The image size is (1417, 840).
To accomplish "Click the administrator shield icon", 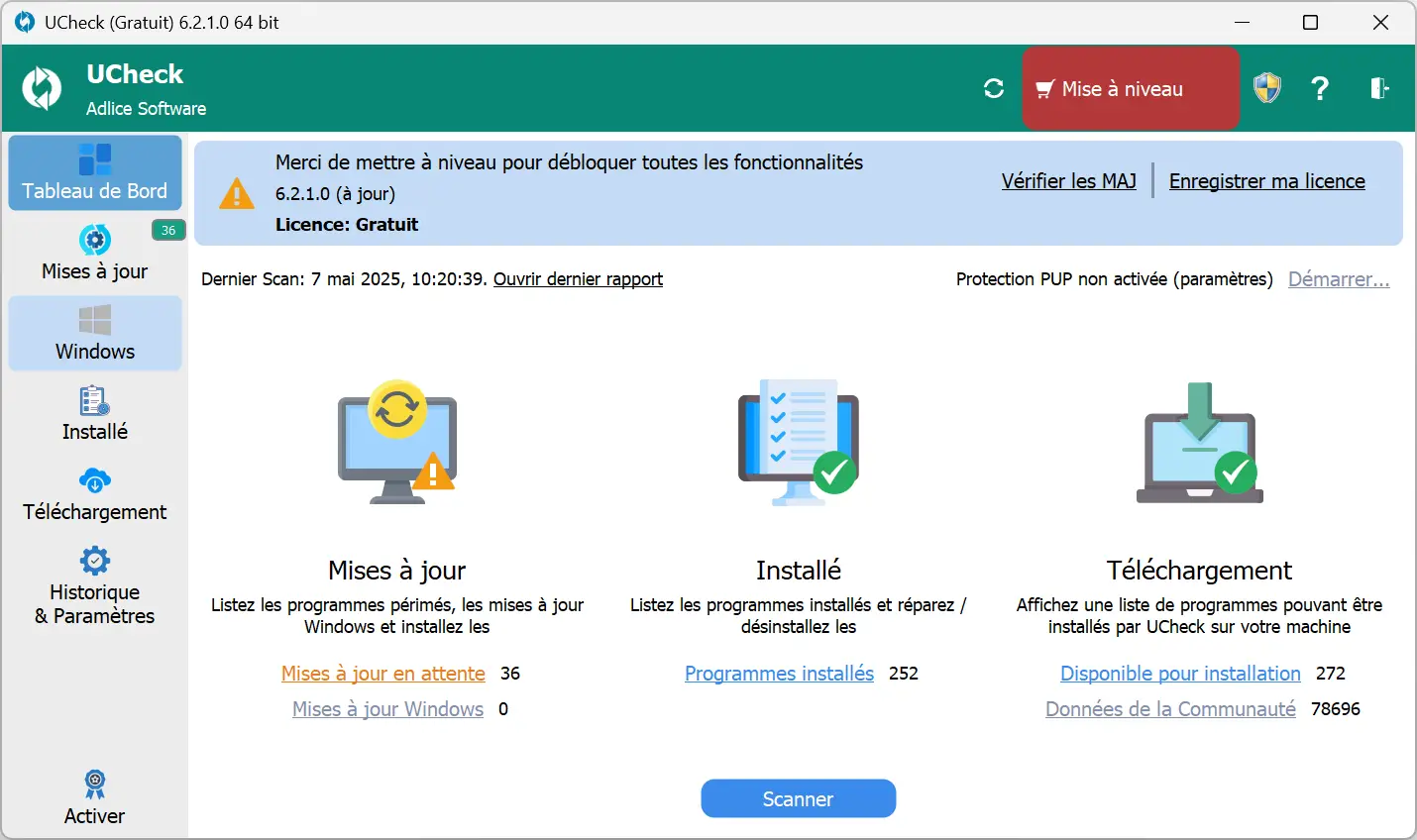I will click(x=1267, y=88).
